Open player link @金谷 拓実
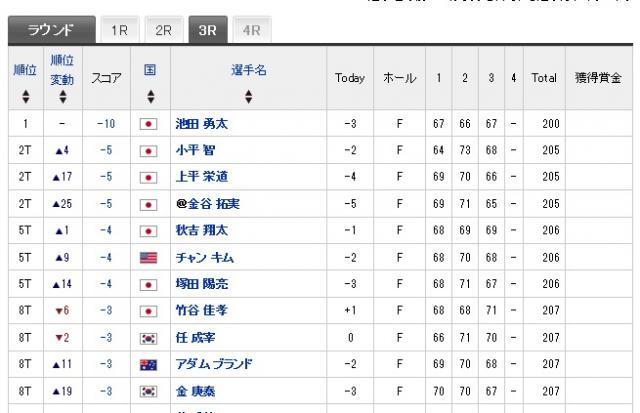This screenshot has height=413, width=640. (x=208, y=204)
